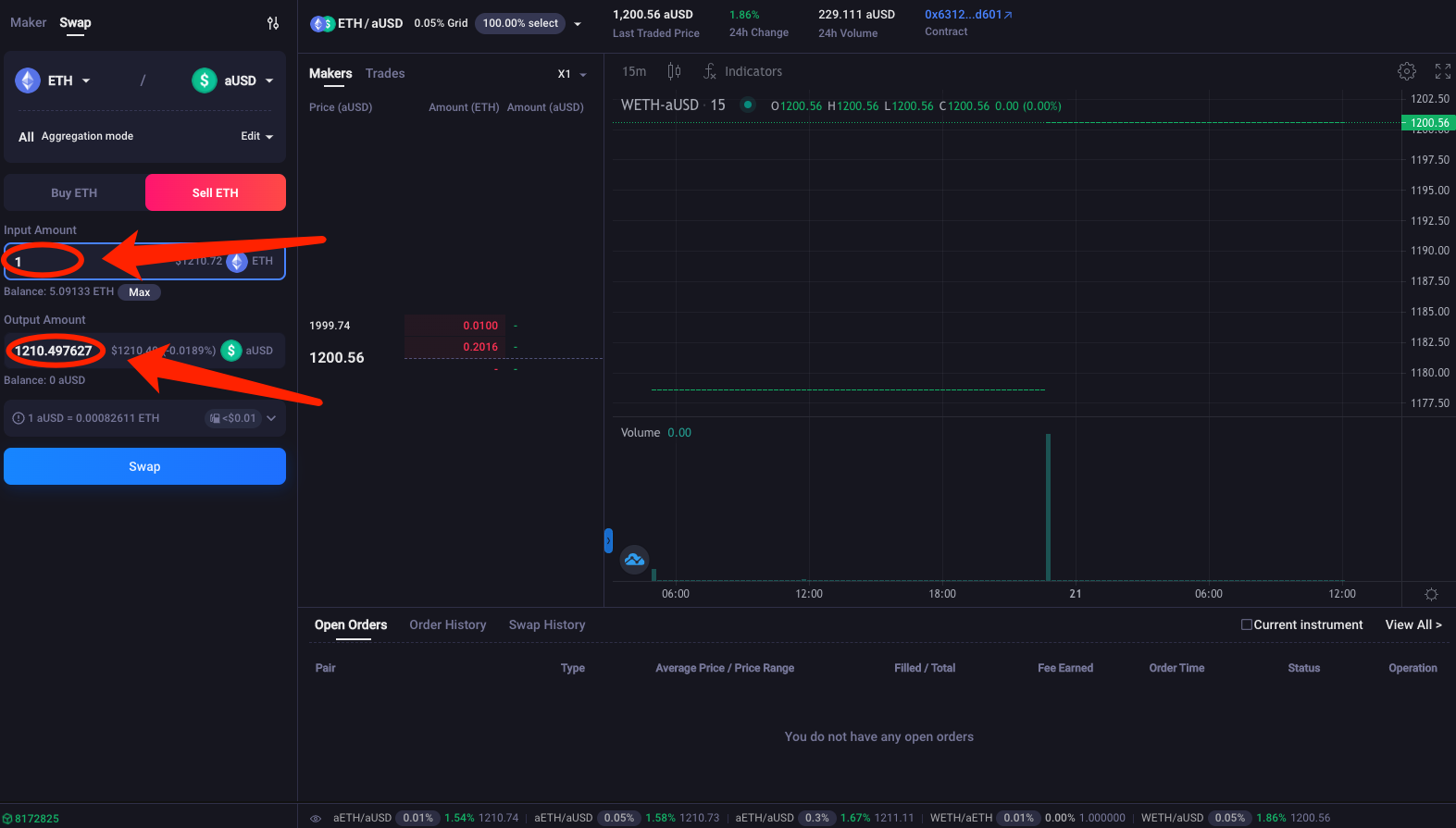Screen dimensions: 1456x828
Task: Open the candlestick chart type icon
Action: click(674, 71)
